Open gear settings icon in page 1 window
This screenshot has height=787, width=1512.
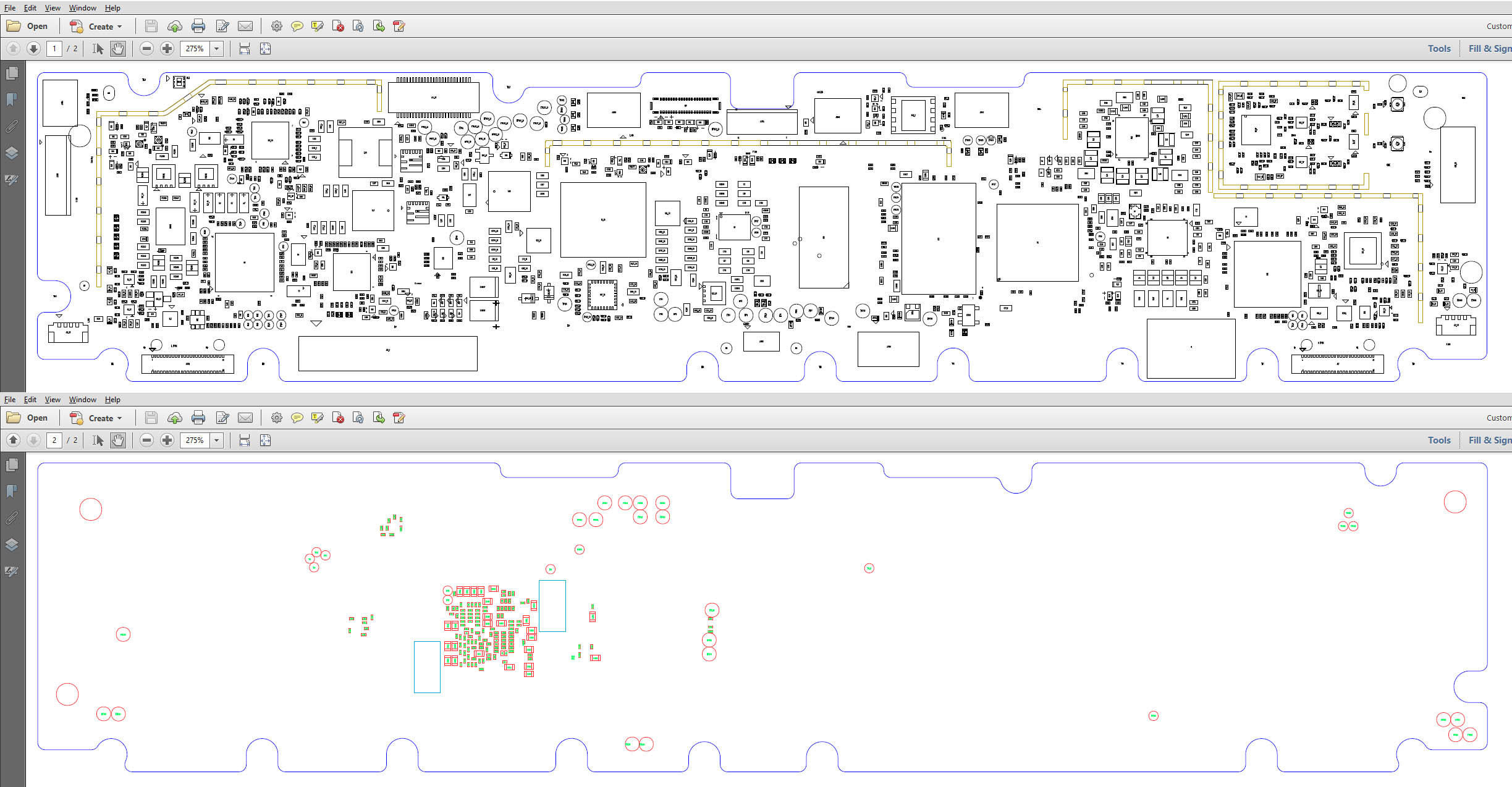pos(277,27)
